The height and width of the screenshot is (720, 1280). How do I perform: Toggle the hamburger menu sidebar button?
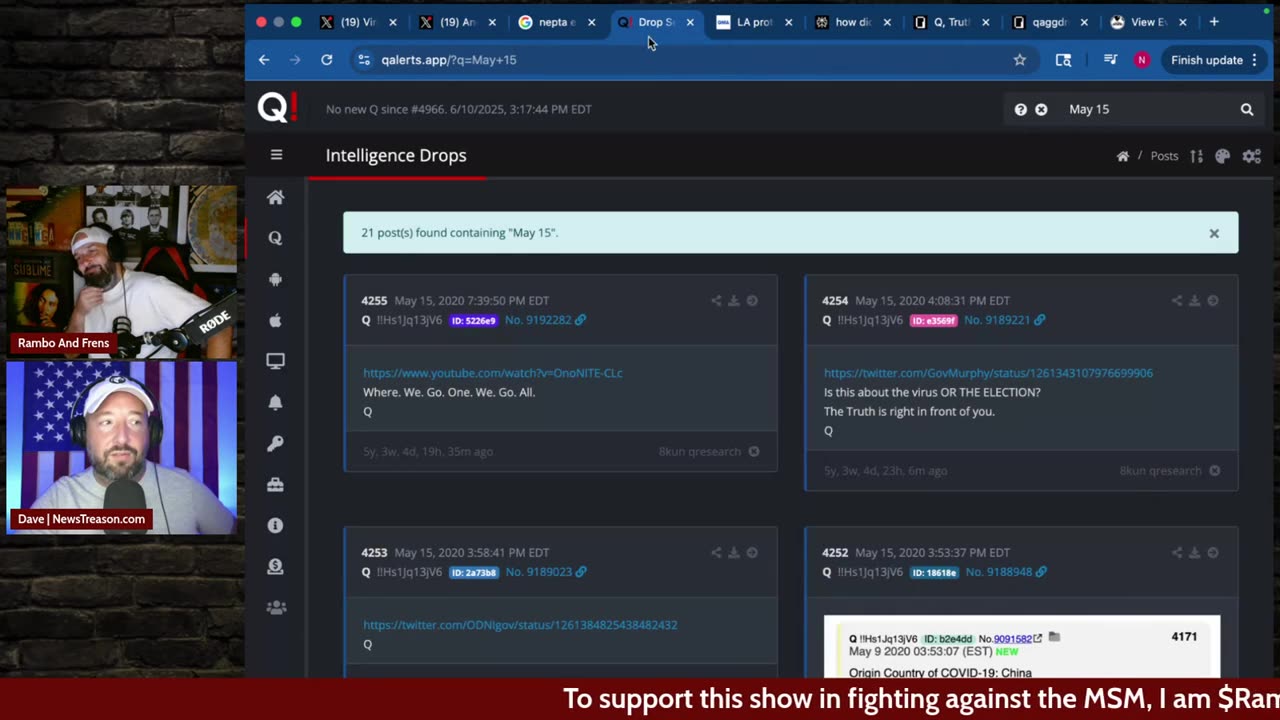(x=276, y=155)
